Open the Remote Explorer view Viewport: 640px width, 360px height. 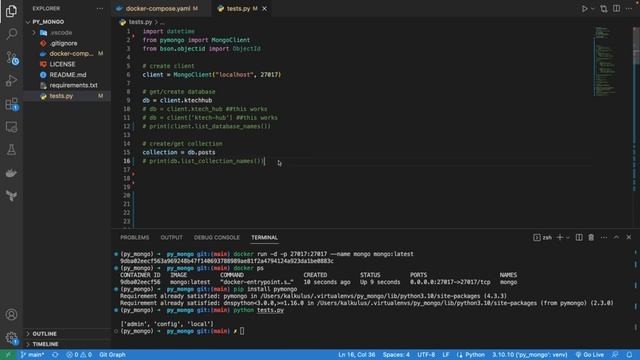11,127
